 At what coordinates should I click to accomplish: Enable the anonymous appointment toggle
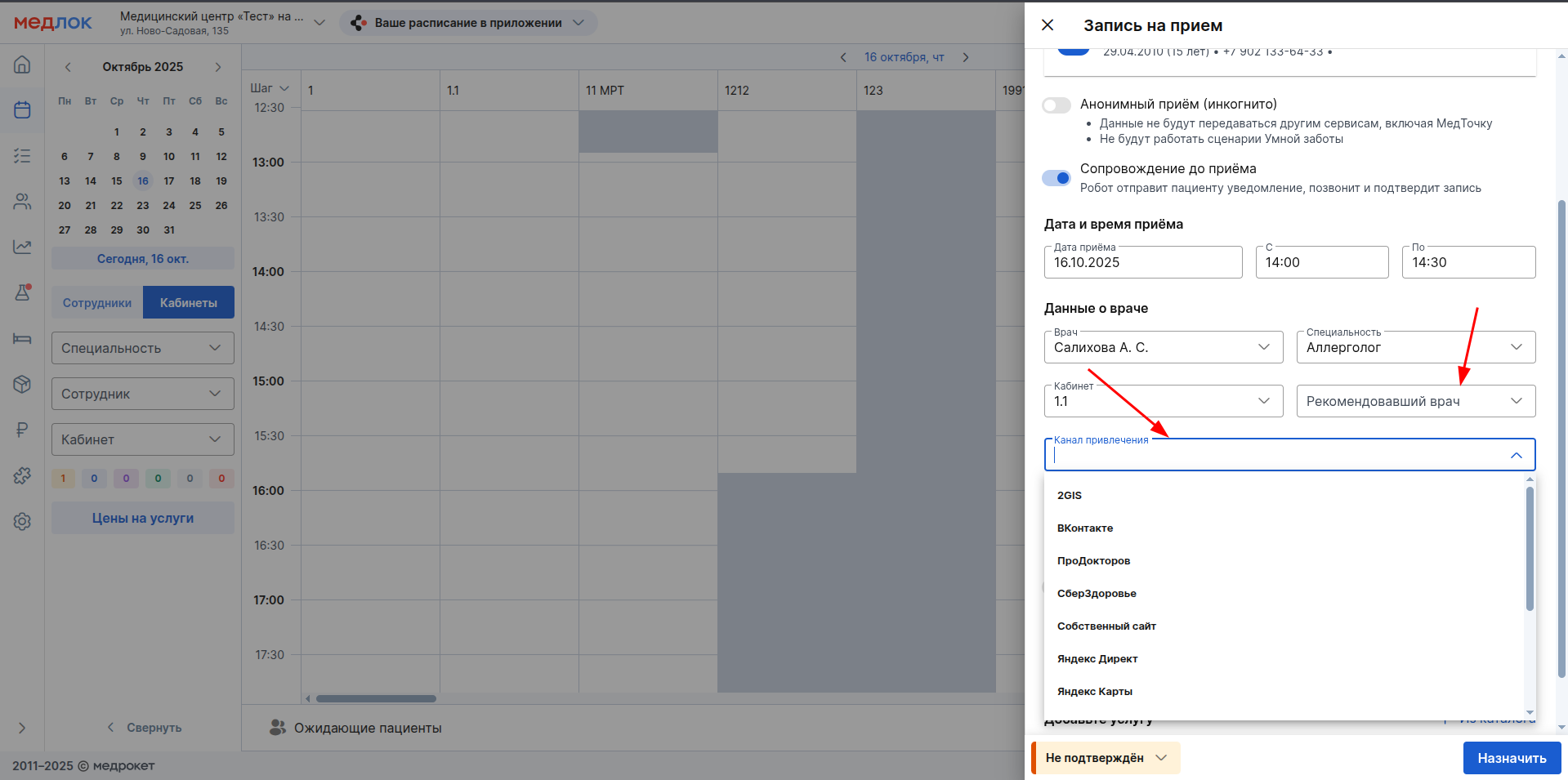click(x=1057, y=105)
